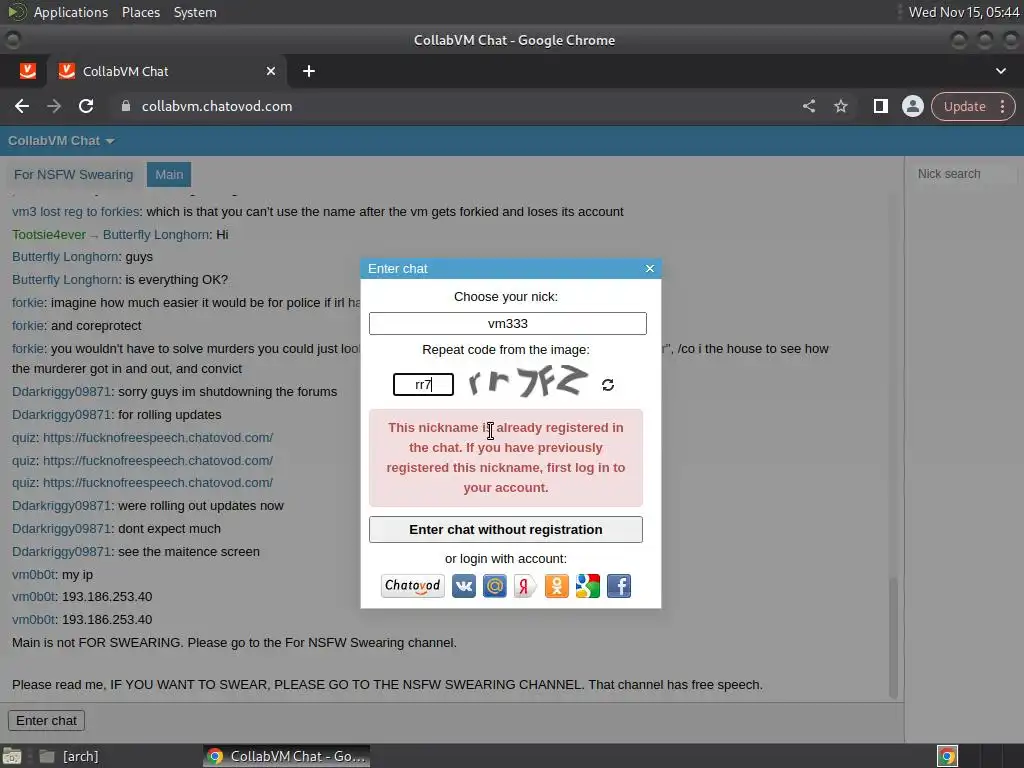
Task: Click Enter chat without registration
Action: coord(505,530)
